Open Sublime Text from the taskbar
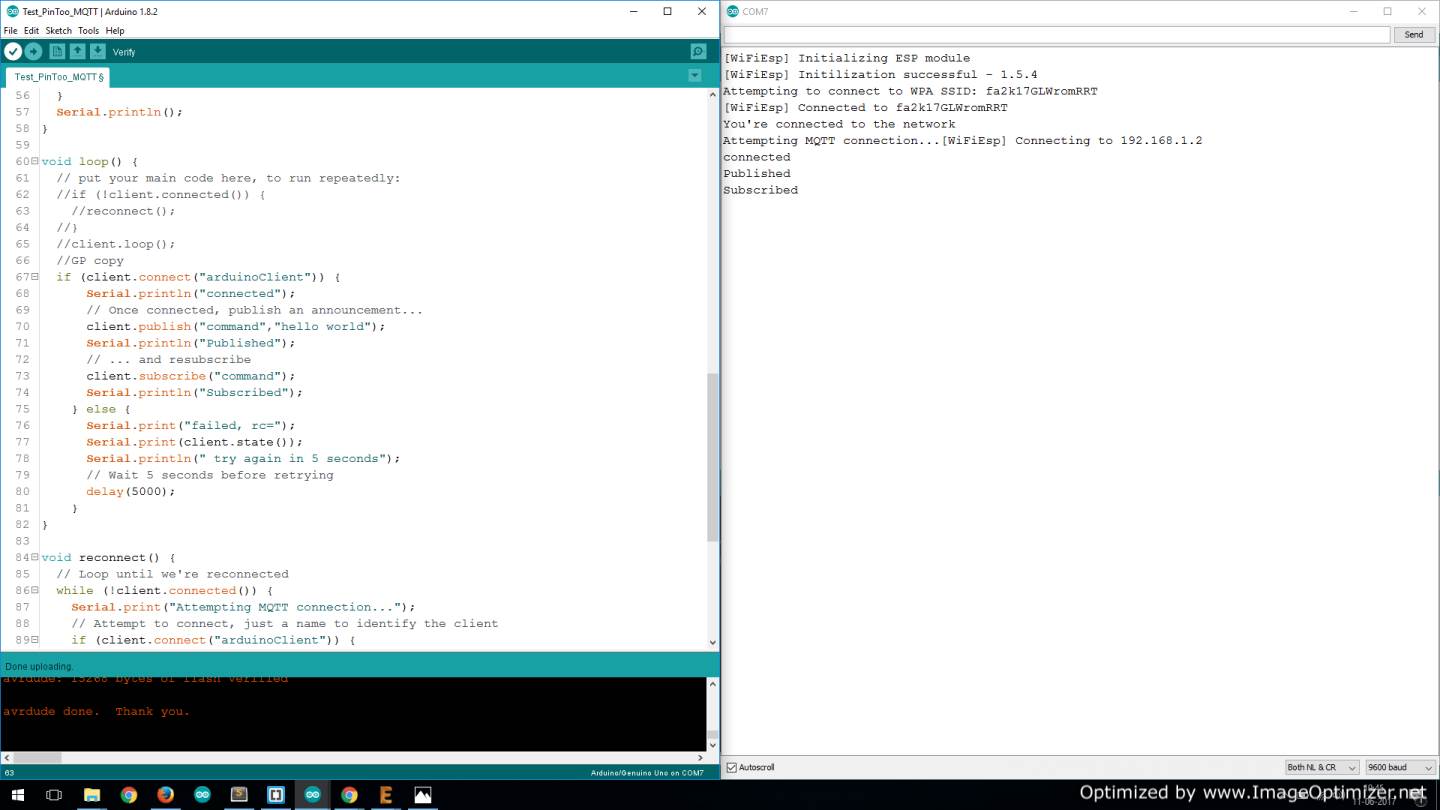The height and width of the screenshot is (810, 1440). [239, 795]
